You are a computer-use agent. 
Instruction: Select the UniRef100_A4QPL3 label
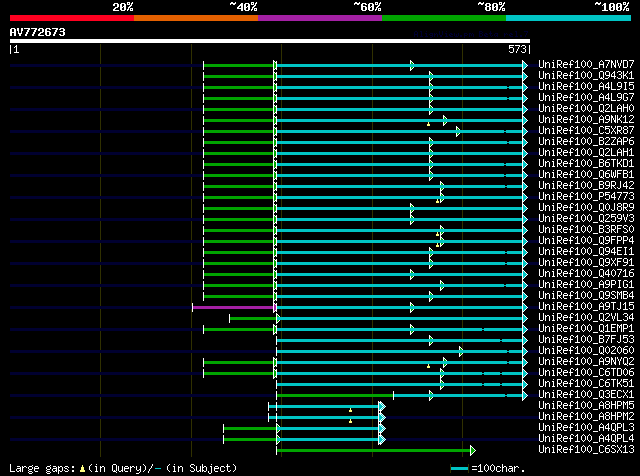586,428
